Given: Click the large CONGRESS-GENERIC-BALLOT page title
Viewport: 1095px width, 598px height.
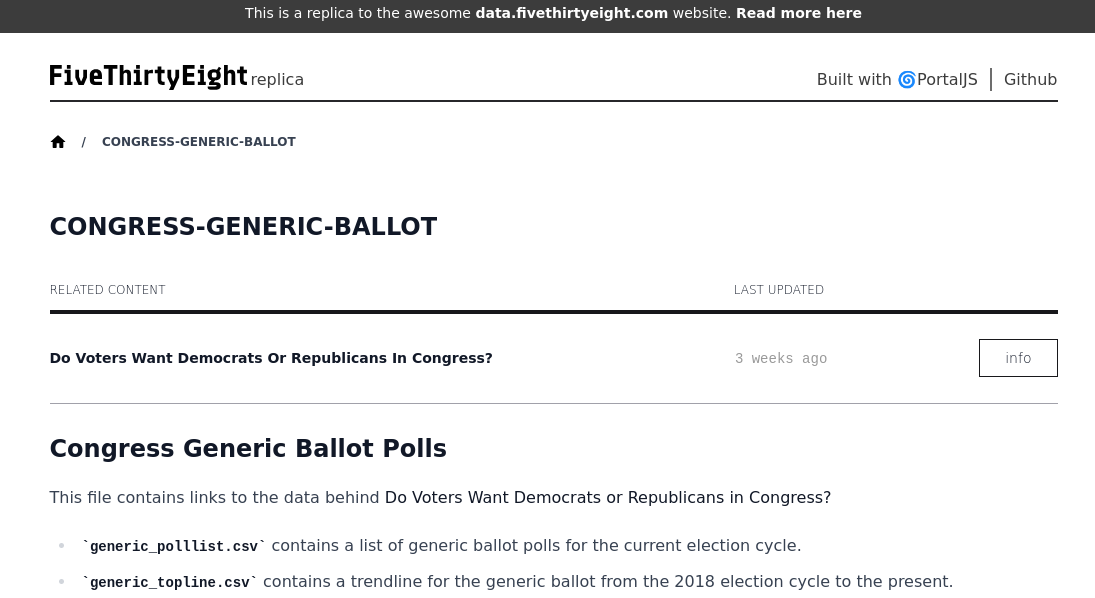Looking at the screenshot, I should (243, 226).
